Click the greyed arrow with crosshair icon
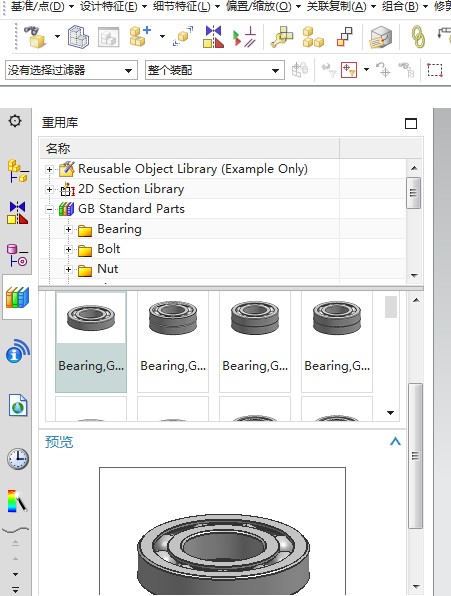The width and height of the screenshot is (451, 596). [383, 70]
